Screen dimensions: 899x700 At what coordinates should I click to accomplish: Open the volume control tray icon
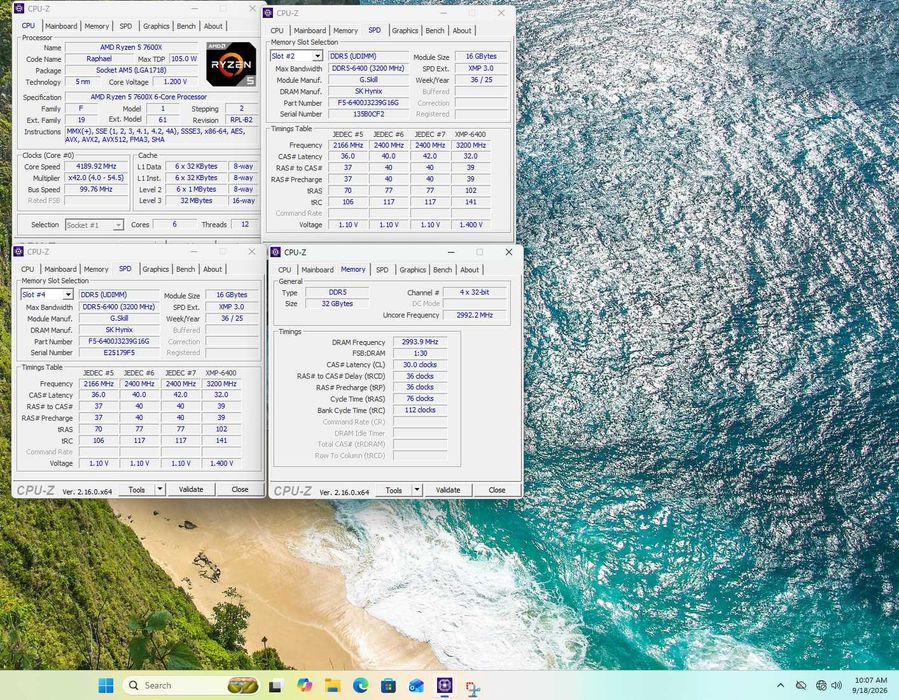837,685
